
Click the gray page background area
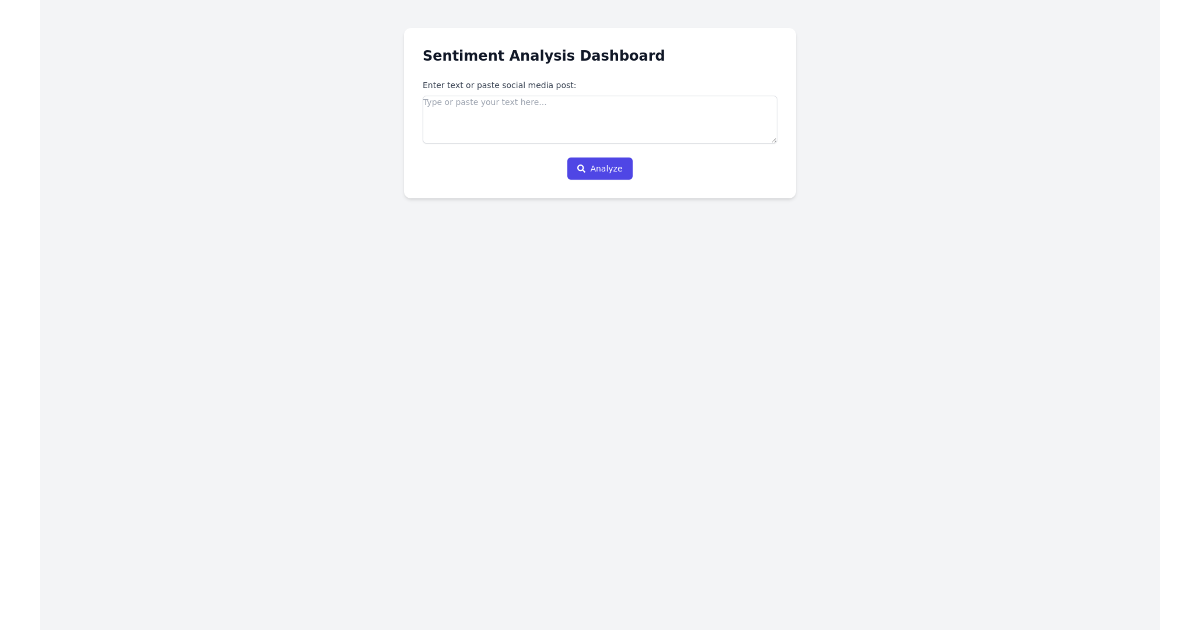pyautogui.click(x=200, y=400)
